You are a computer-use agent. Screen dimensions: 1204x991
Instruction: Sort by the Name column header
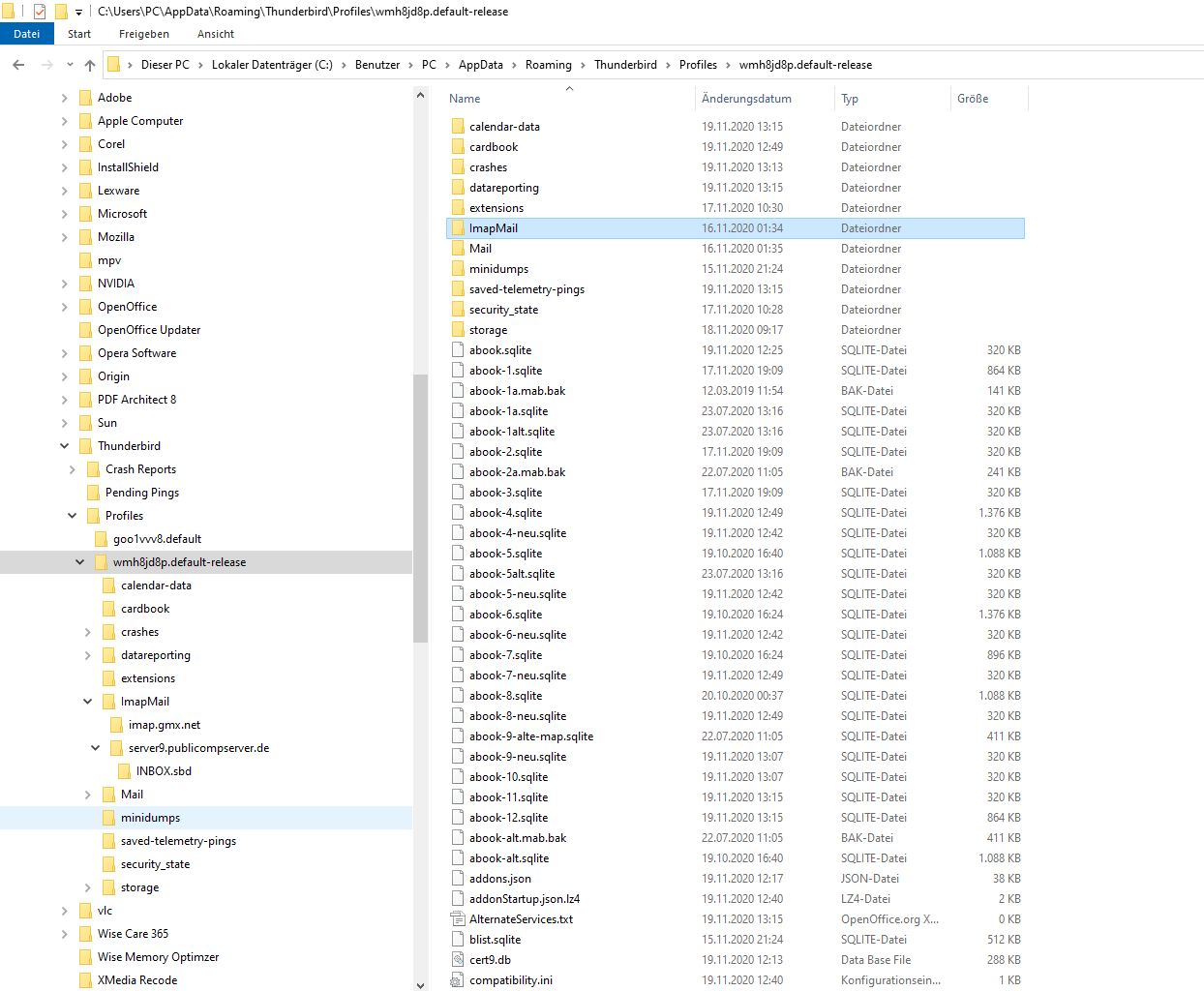click(465, 99)
